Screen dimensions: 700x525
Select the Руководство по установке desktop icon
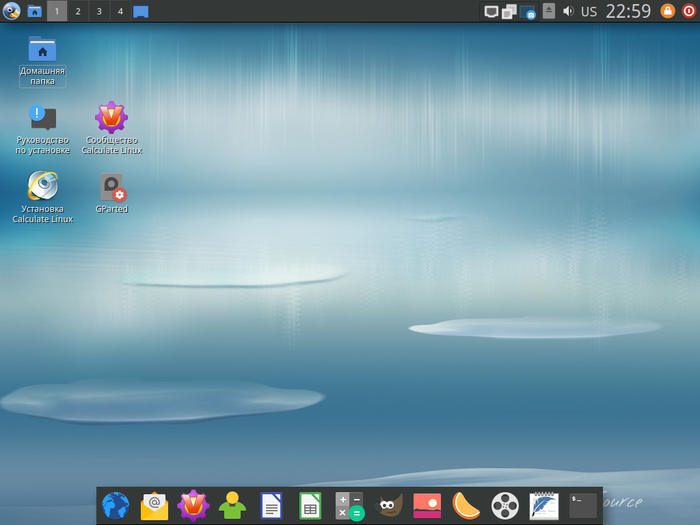pyautogui.click(x=42, y=129)
